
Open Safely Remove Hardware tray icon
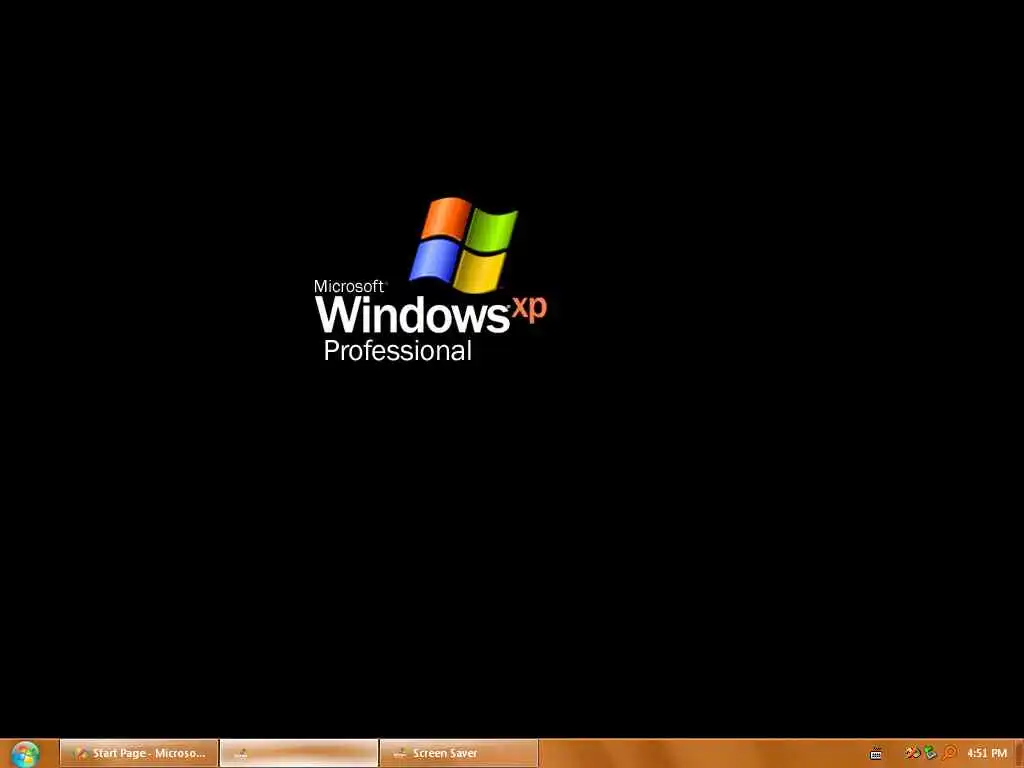coord(930,753)
